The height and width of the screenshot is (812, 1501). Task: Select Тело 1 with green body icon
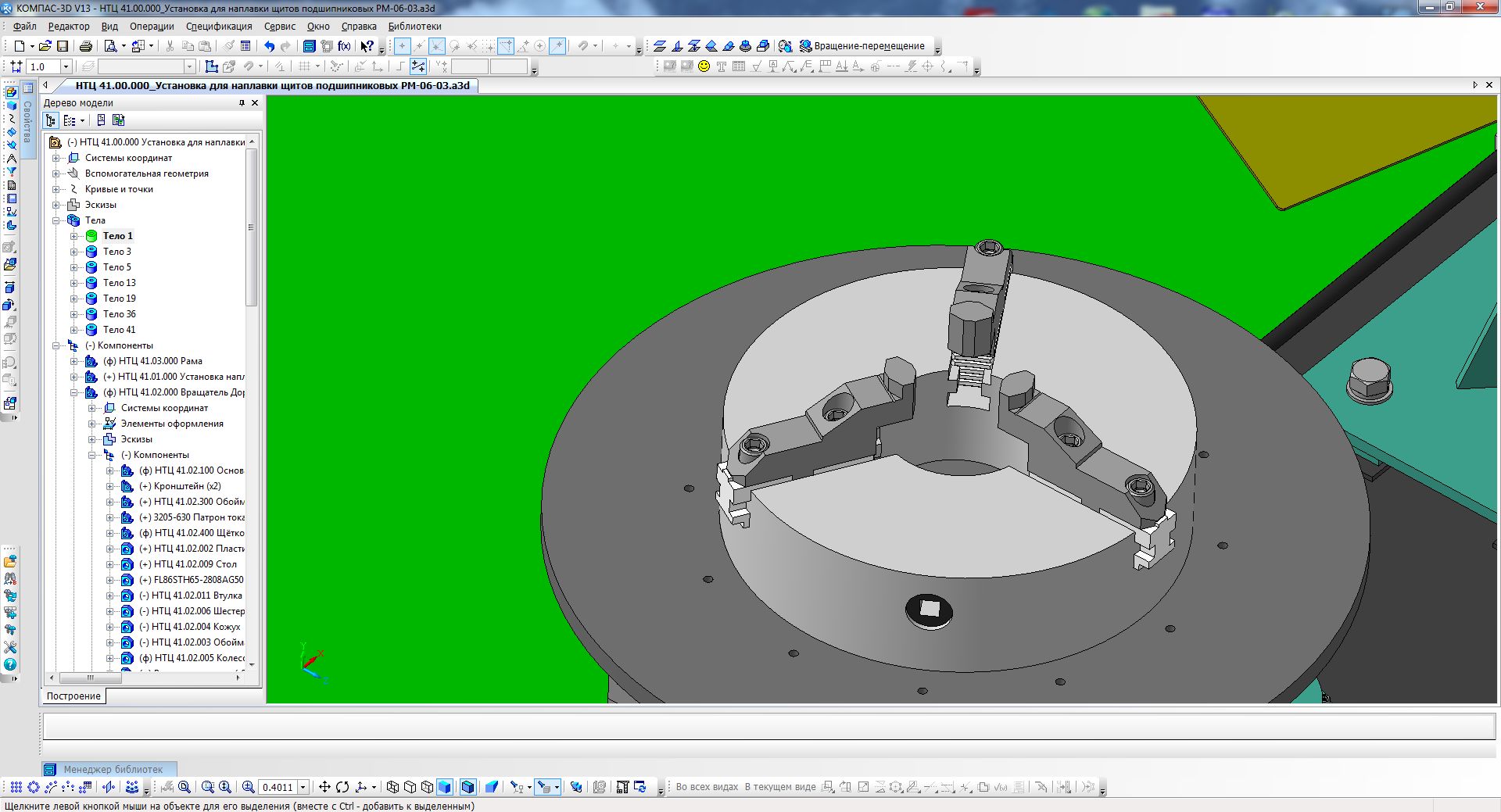117,236
